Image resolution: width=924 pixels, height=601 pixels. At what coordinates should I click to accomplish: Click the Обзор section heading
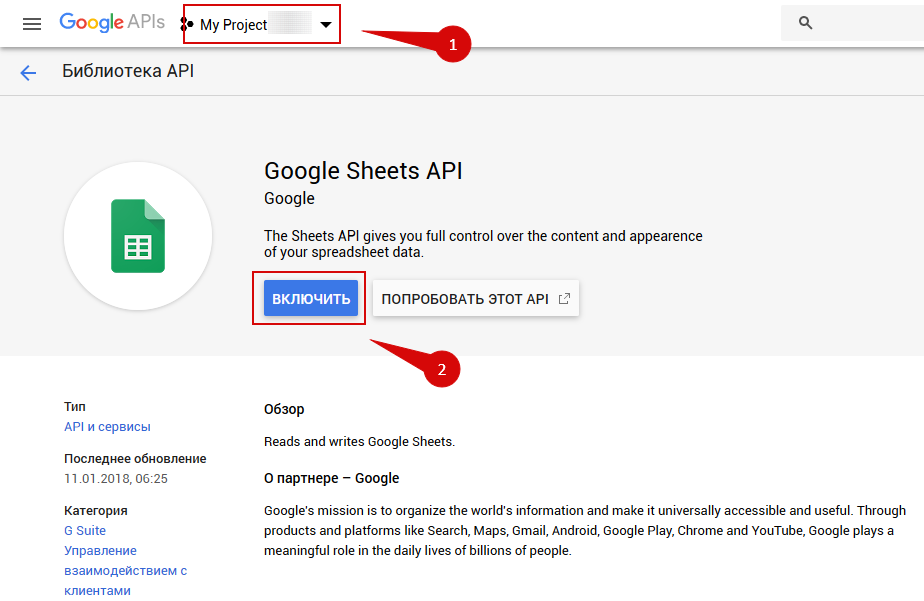(284, 409)
